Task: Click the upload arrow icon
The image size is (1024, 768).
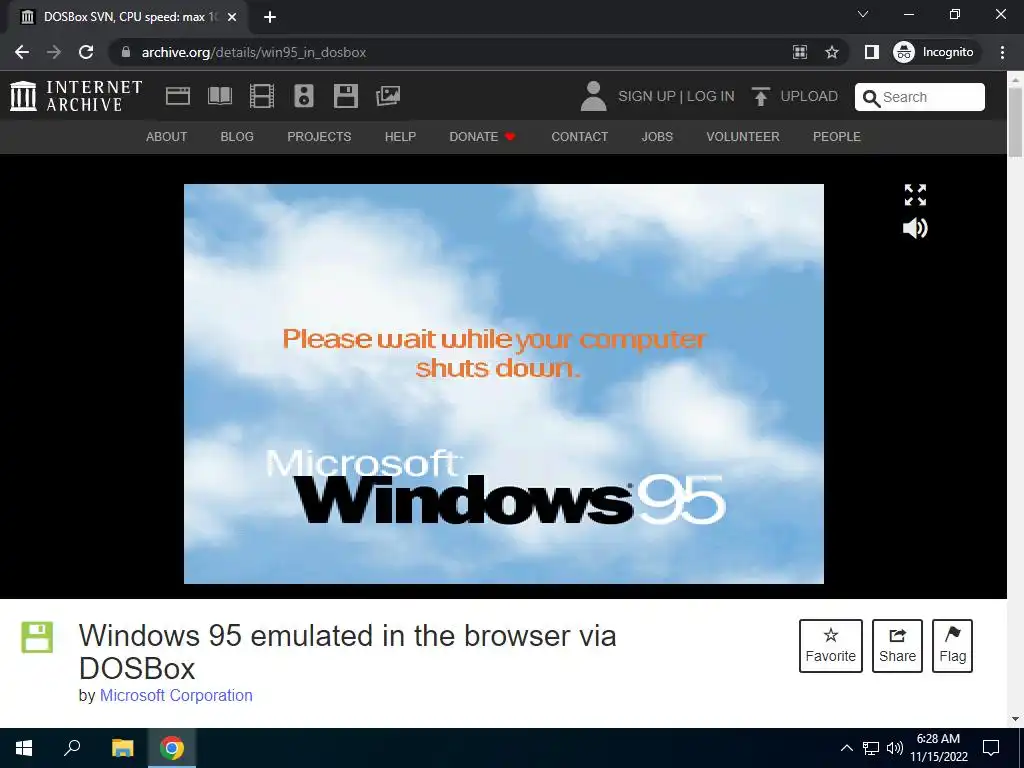Action: pos(760,96)
